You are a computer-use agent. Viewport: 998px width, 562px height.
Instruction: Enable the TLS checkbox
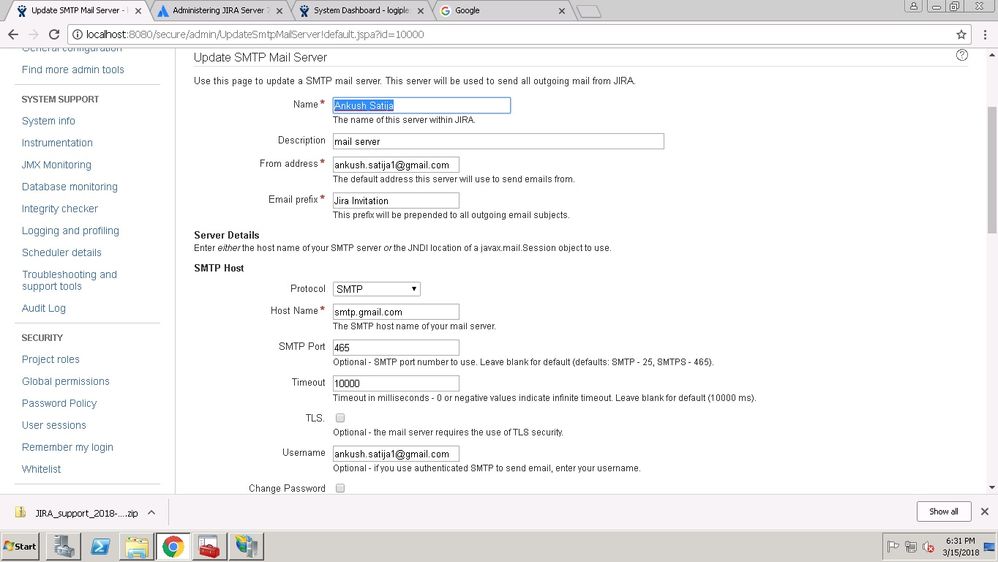[341, 418]
